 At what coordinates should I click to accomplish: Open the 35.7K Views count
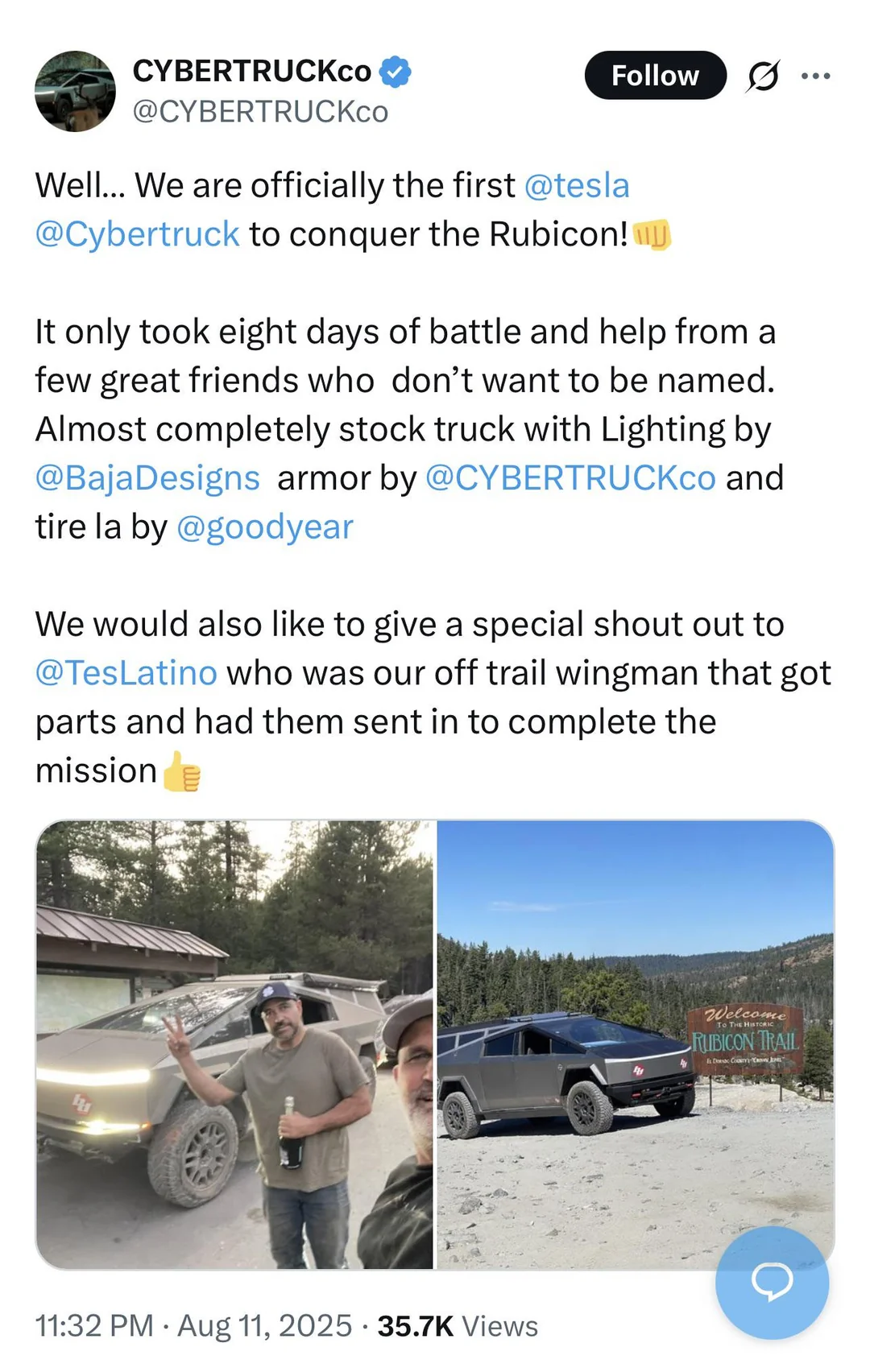pos(457,1325)
